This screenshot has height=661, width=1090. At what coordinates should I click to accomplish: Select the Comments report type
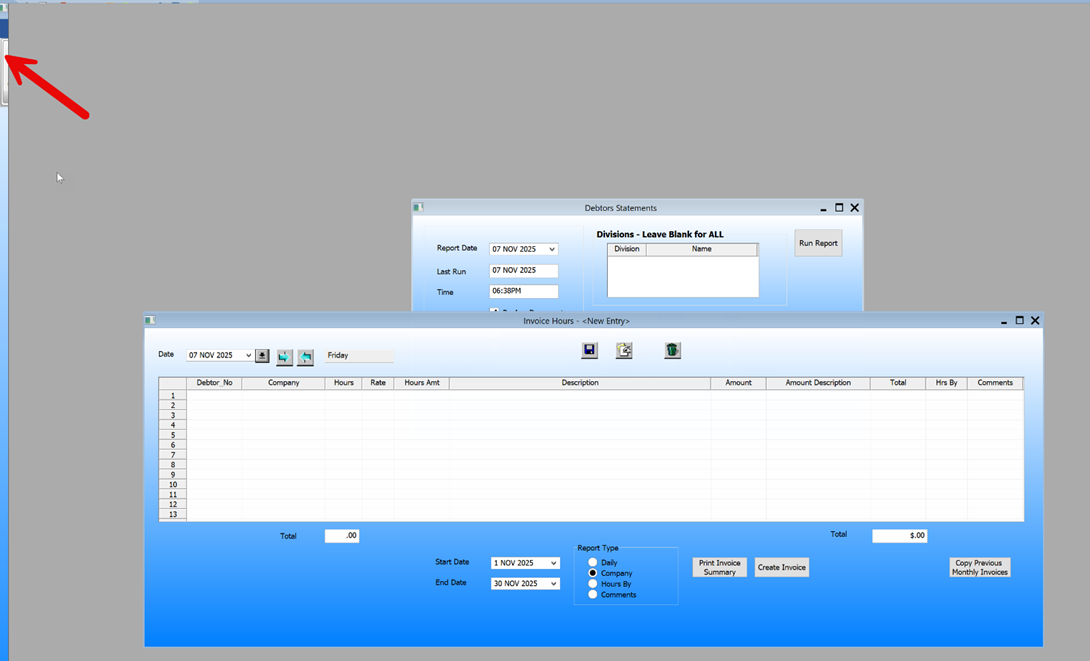point(593,595)
